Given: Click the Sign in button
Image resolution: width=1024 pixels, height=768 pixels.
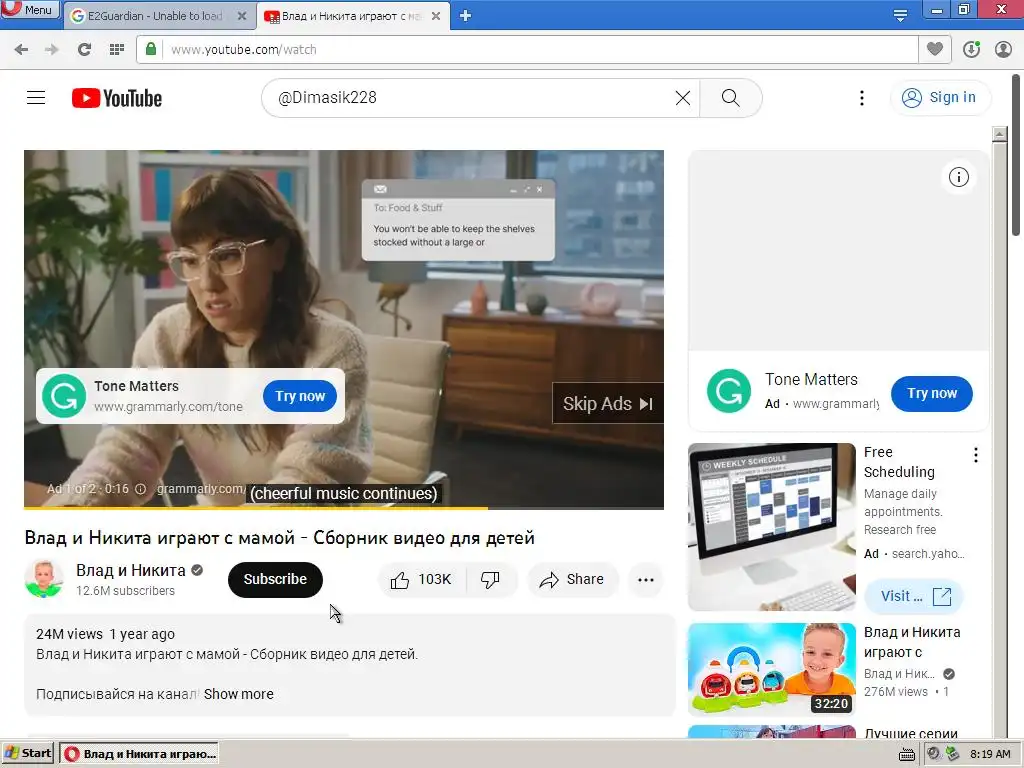Looking at the screenshot, I should pos(940,97).
